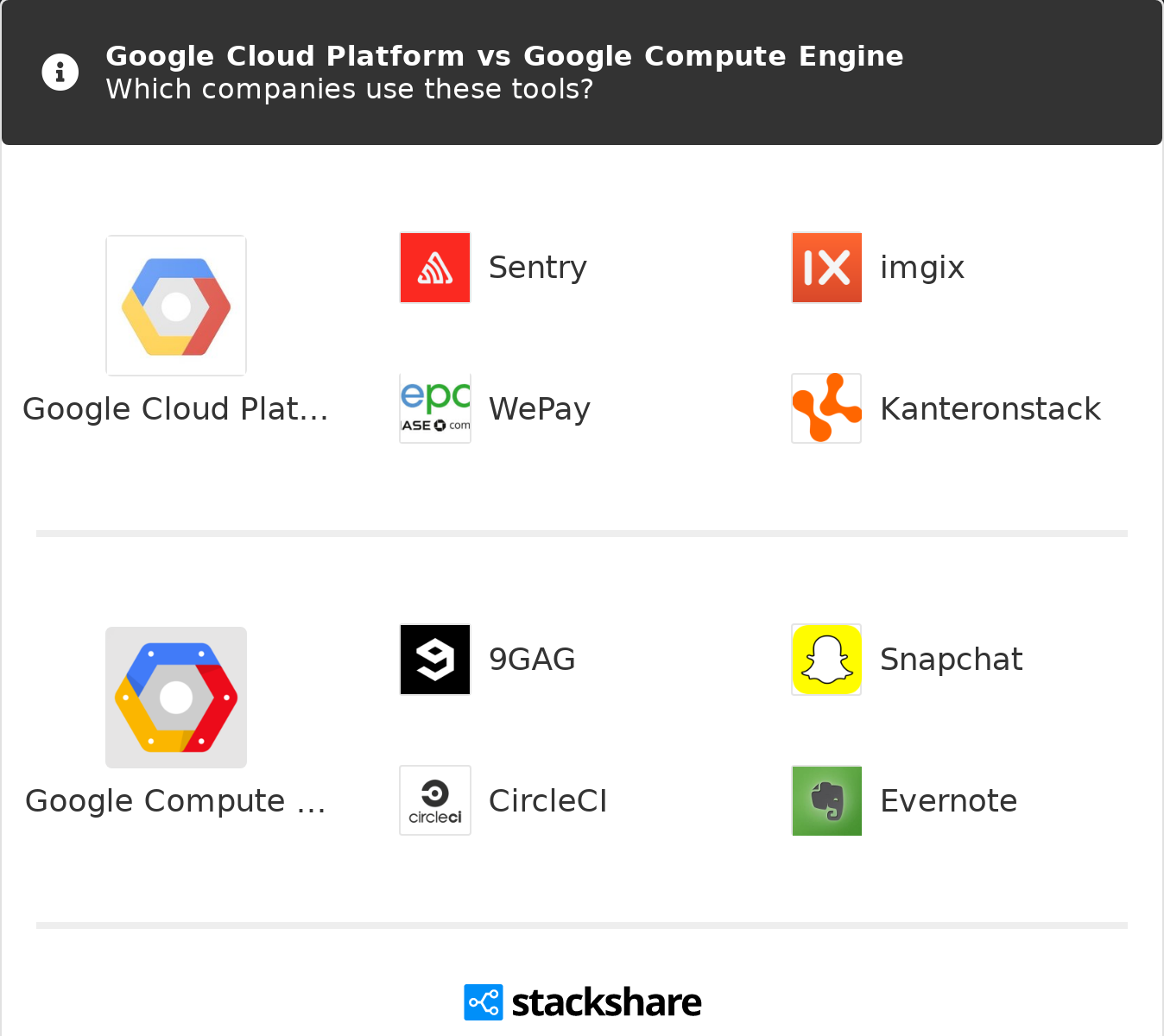Select the Snapchat text link
This screenshot has height=1036, width=1164.
point(951,660)
